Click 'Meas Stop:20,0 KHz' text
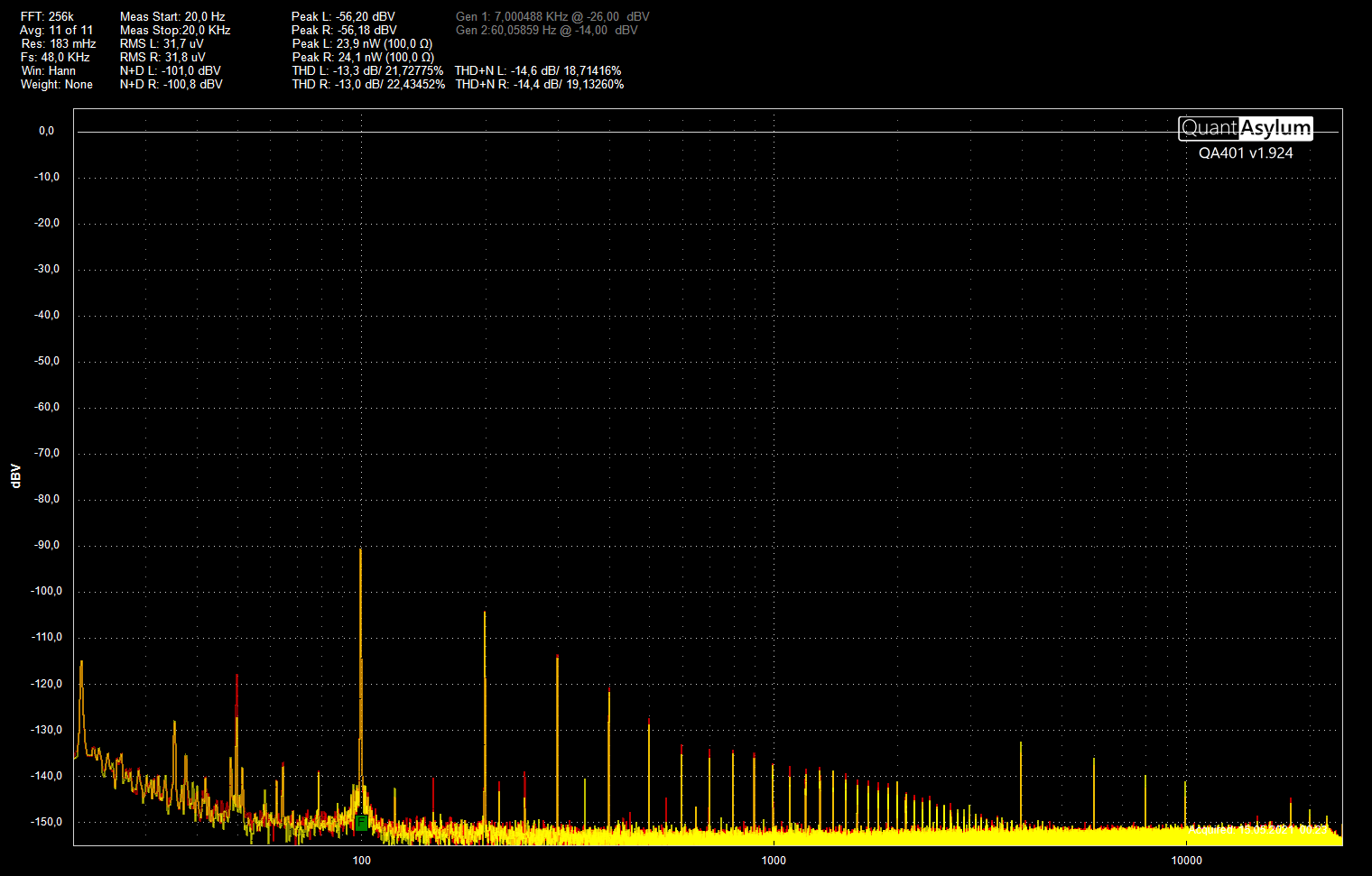Image resolution: width=1372 pixels, height=876 pixels. tap(175, 30)
